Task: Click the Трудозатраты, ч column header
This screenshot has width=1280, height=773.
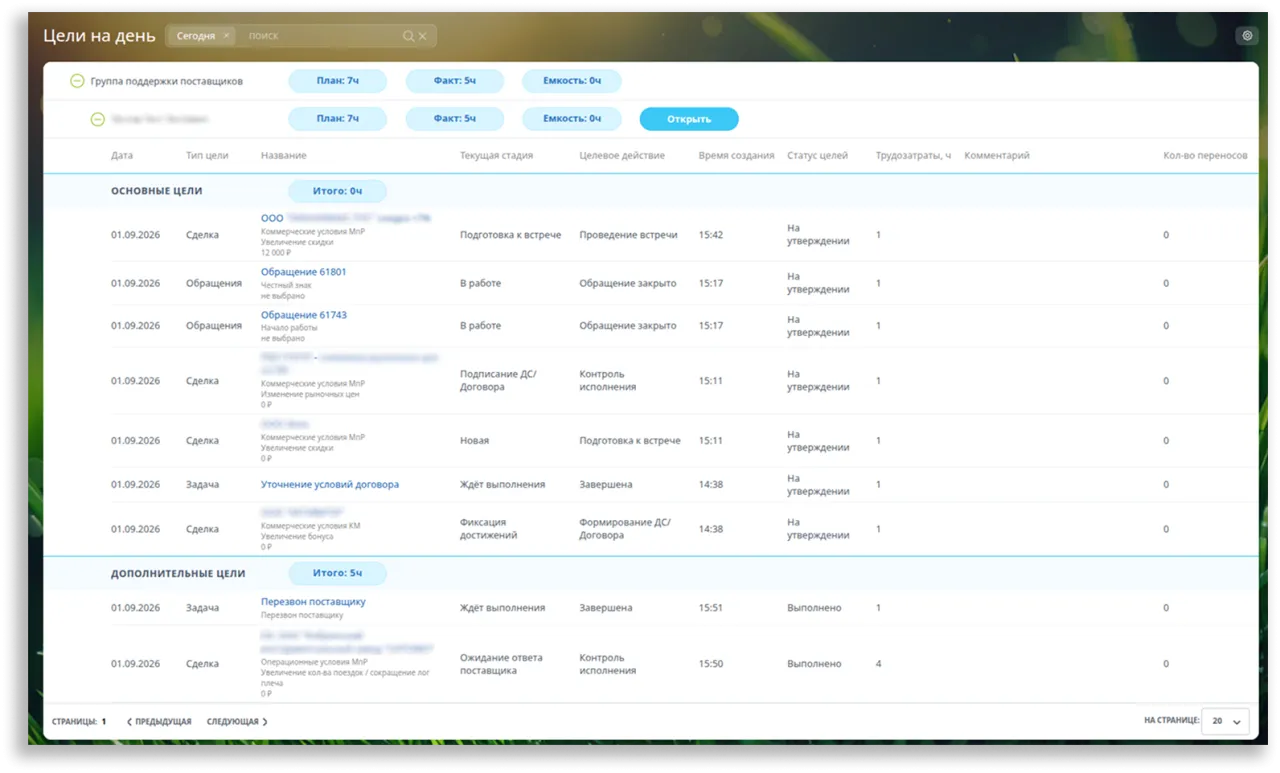Action: point(913,156)
